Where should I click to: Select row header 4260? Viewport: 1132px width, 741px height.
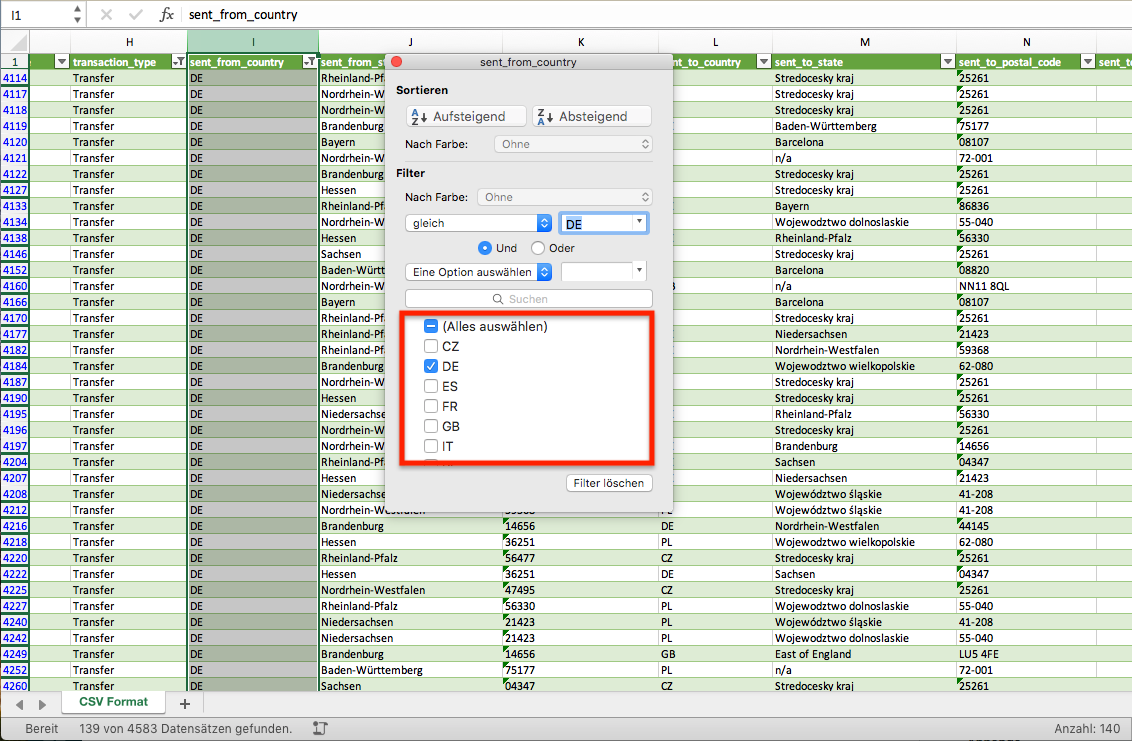pyautogui.click(x=14, y=685)
